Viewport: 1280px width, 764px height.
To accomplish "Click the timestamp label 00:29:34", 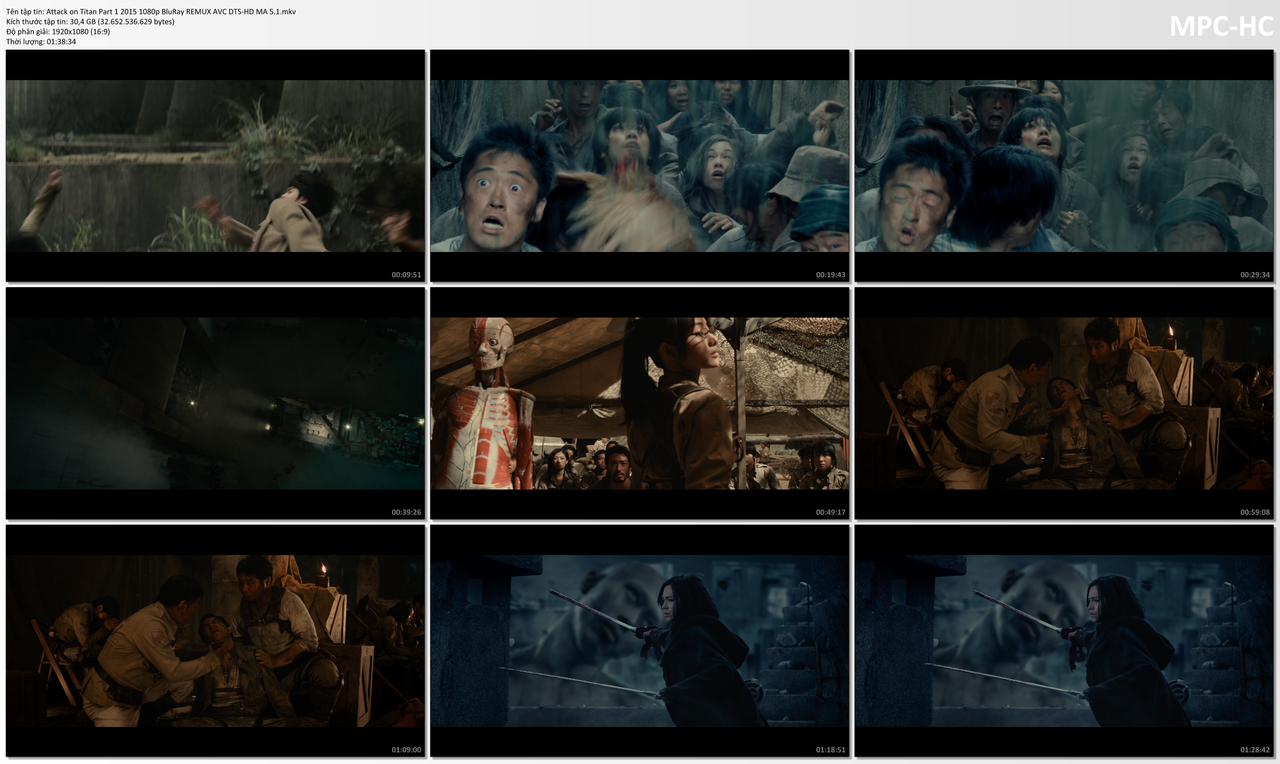I will 1255,275.
